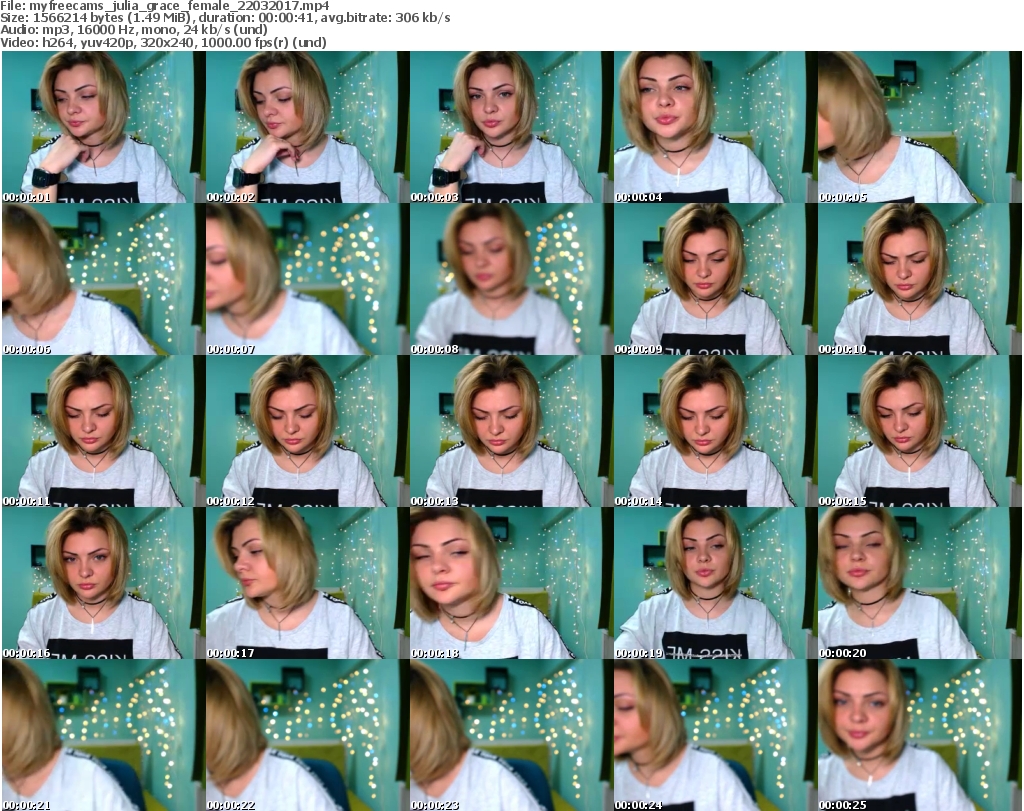Select the frame stamped 00:00:22
Screen dimensions: 1024x811
[x=308, y=735]
